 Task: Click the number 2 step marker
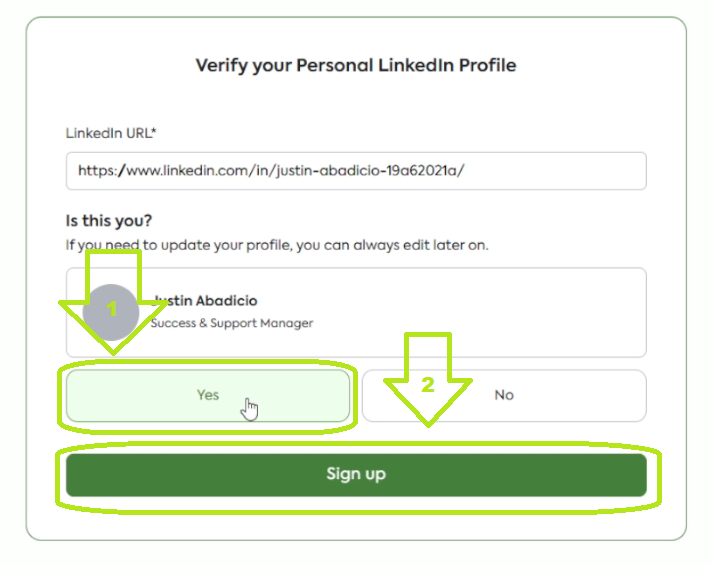pyautogui.click(x=428, y=384)
